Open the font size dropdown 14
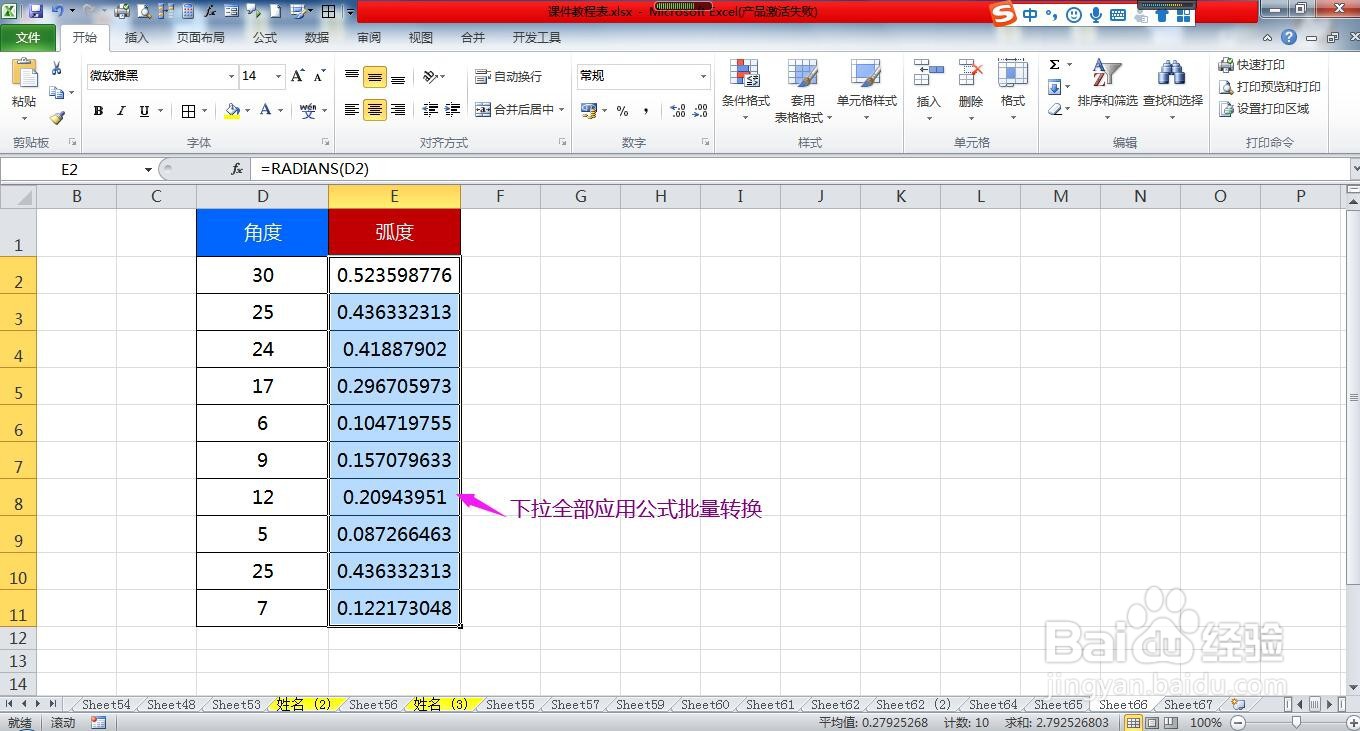The width and height of the screenshot is (1360, 731). click(277, 76)
